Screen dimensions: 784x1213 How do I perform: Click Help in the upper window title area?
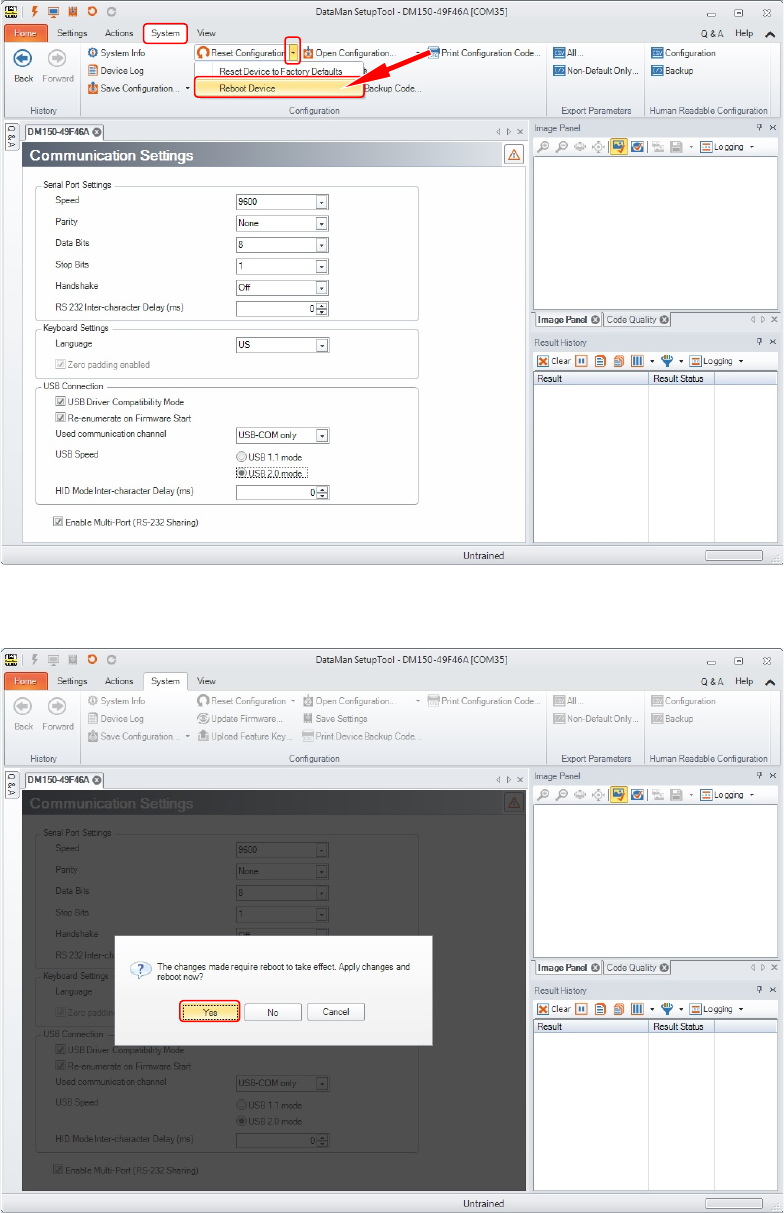click(x=744, y=33)
